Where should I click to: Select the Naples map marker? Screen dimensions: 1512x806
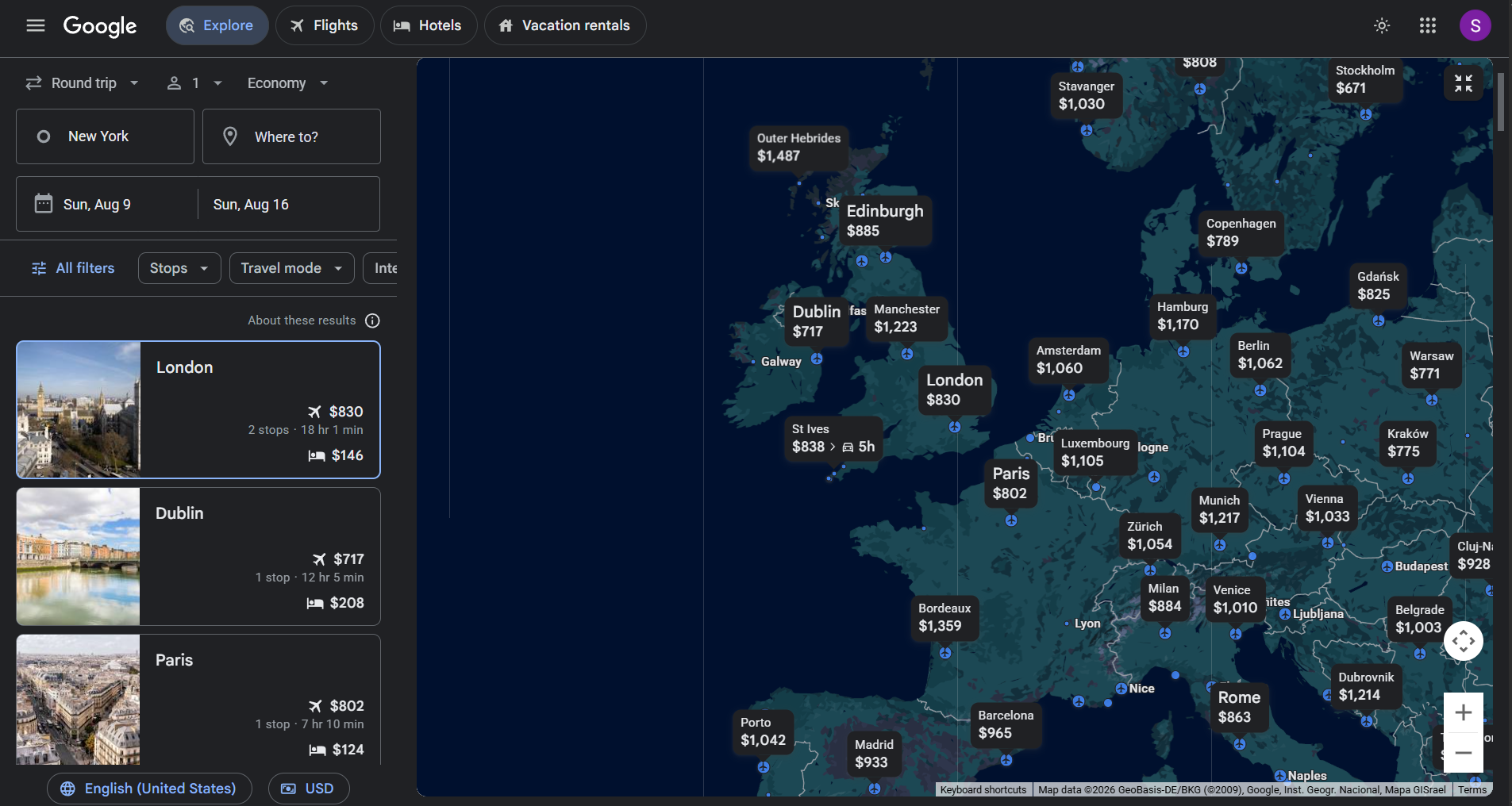tap(1280, 776)
